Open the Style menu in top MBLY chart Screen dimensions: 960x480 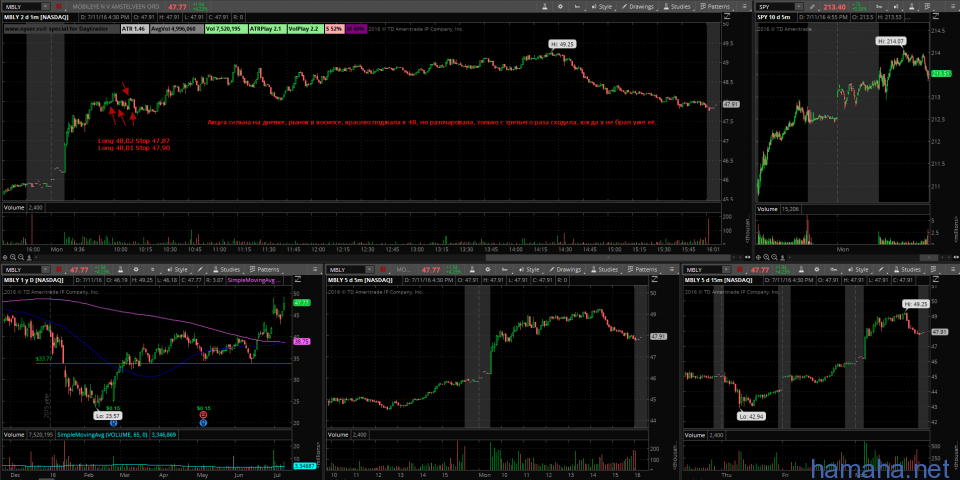pyautogui.click(x=602, y=7)
